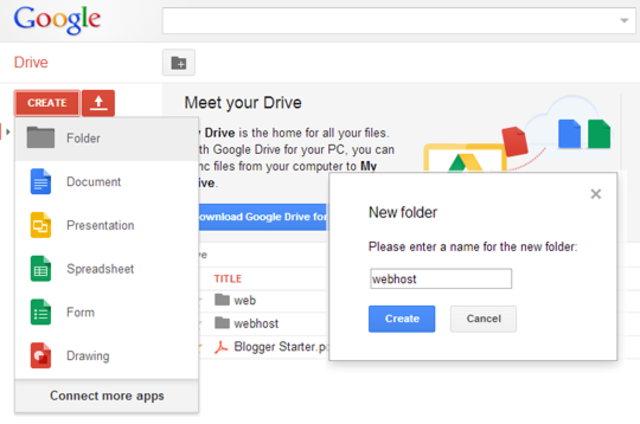Click the red CREATE button
This screenshot has width=640, height=424.
click(x=47, y=103)
